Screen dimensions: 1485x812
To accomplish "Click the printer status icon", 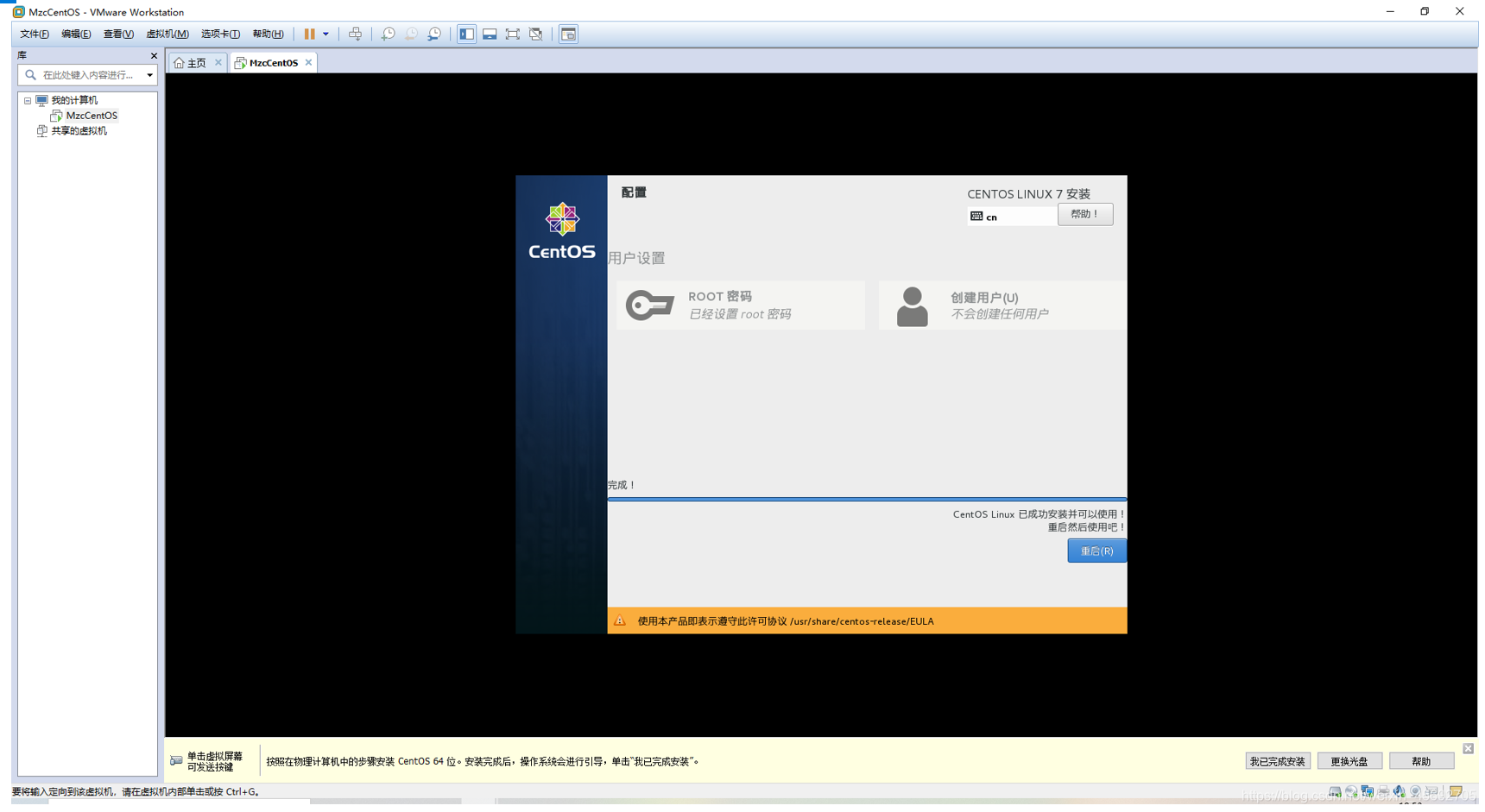I will pos(1383,791).
